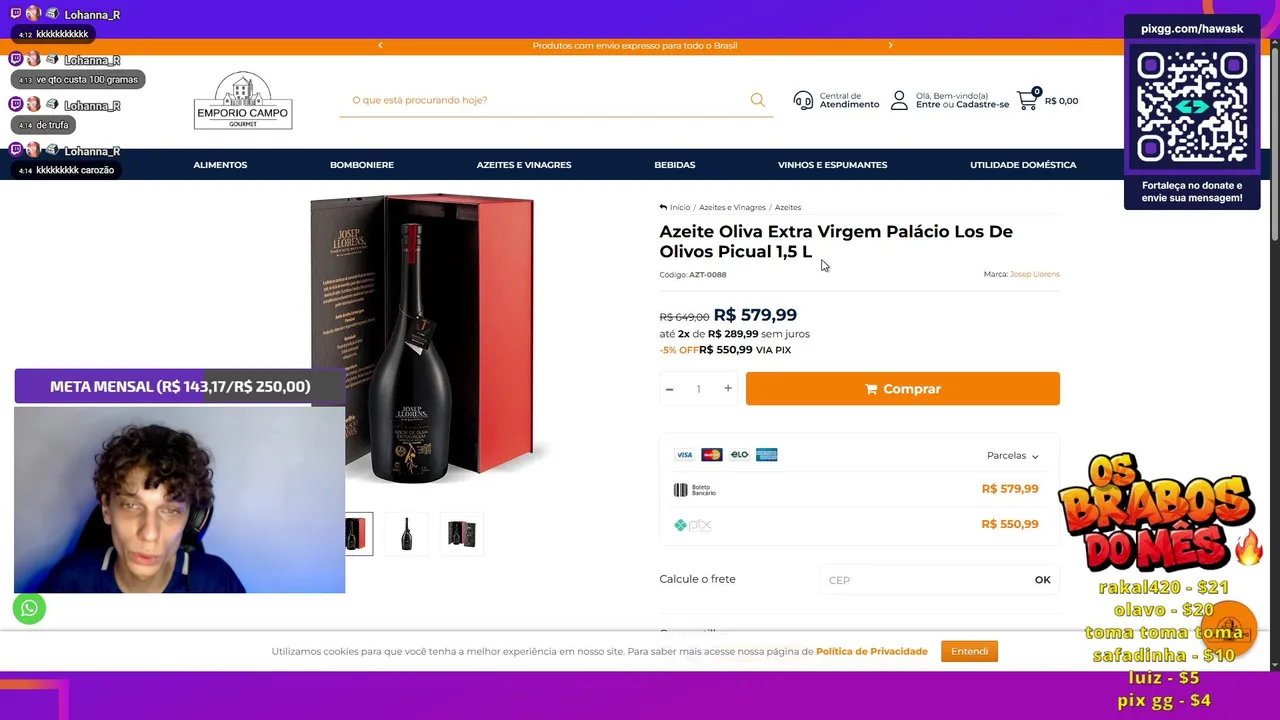Decrease quantity with minus button
Viewport: 1280px width, 720px height.
(670, 389)
